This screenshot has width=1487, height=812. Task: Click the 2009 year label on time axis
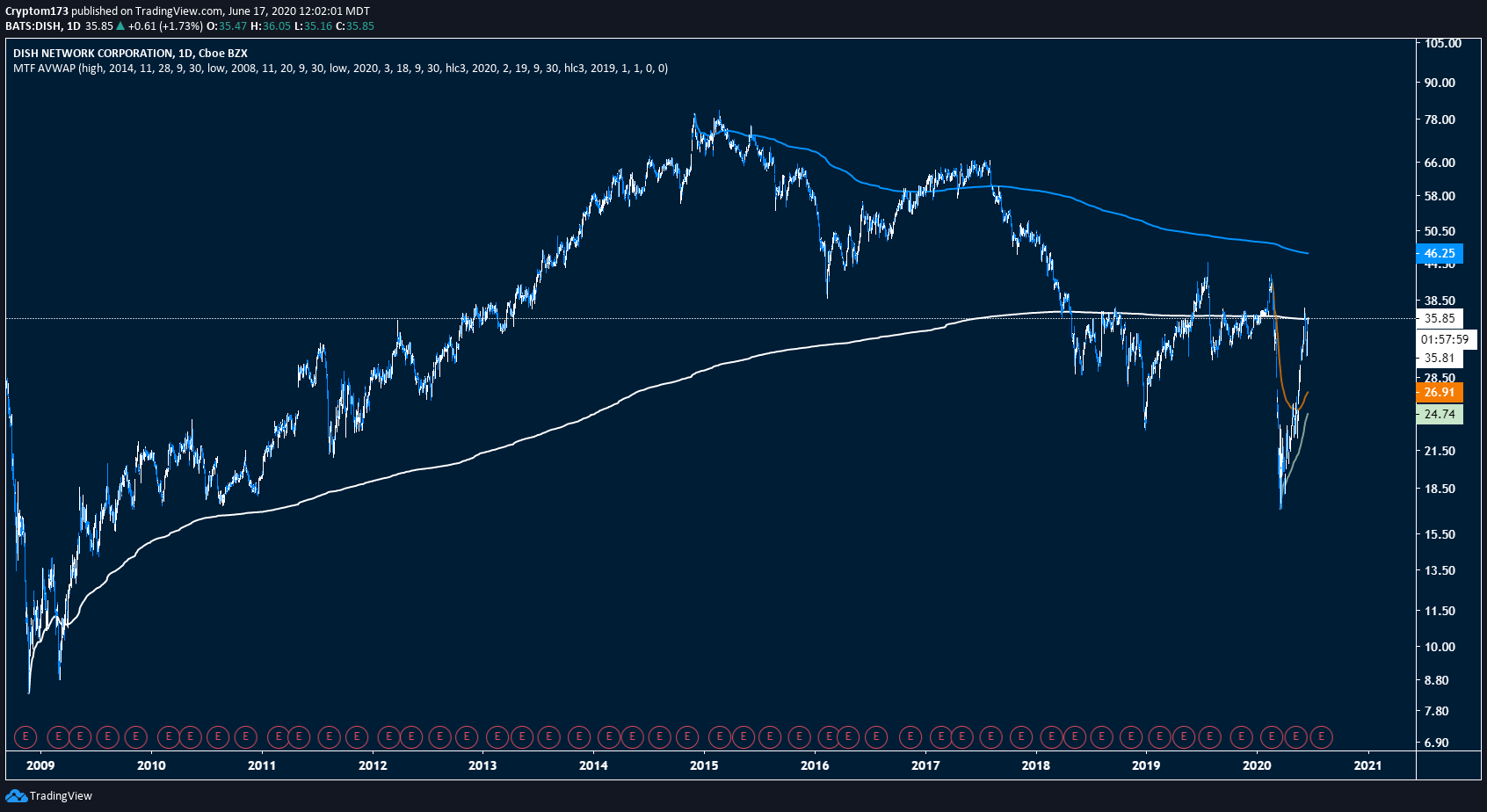click(40, 765)
